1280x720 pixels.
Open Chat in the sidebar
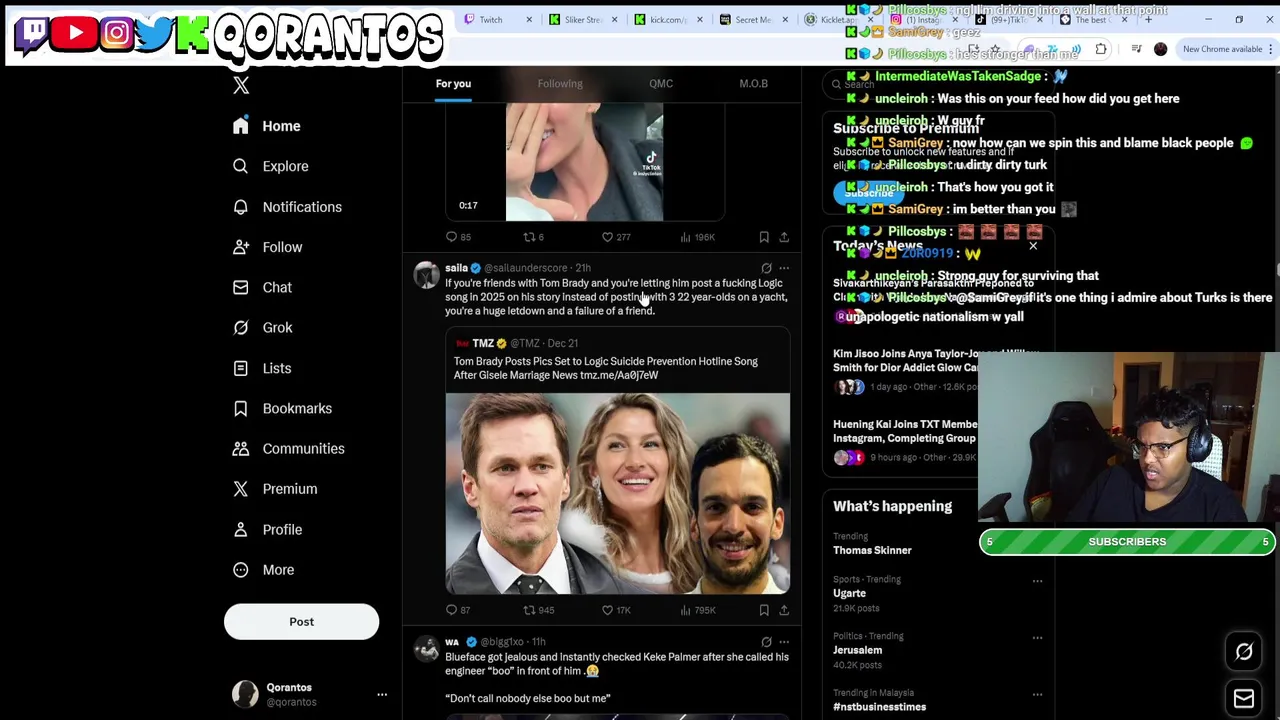point(263,287)
